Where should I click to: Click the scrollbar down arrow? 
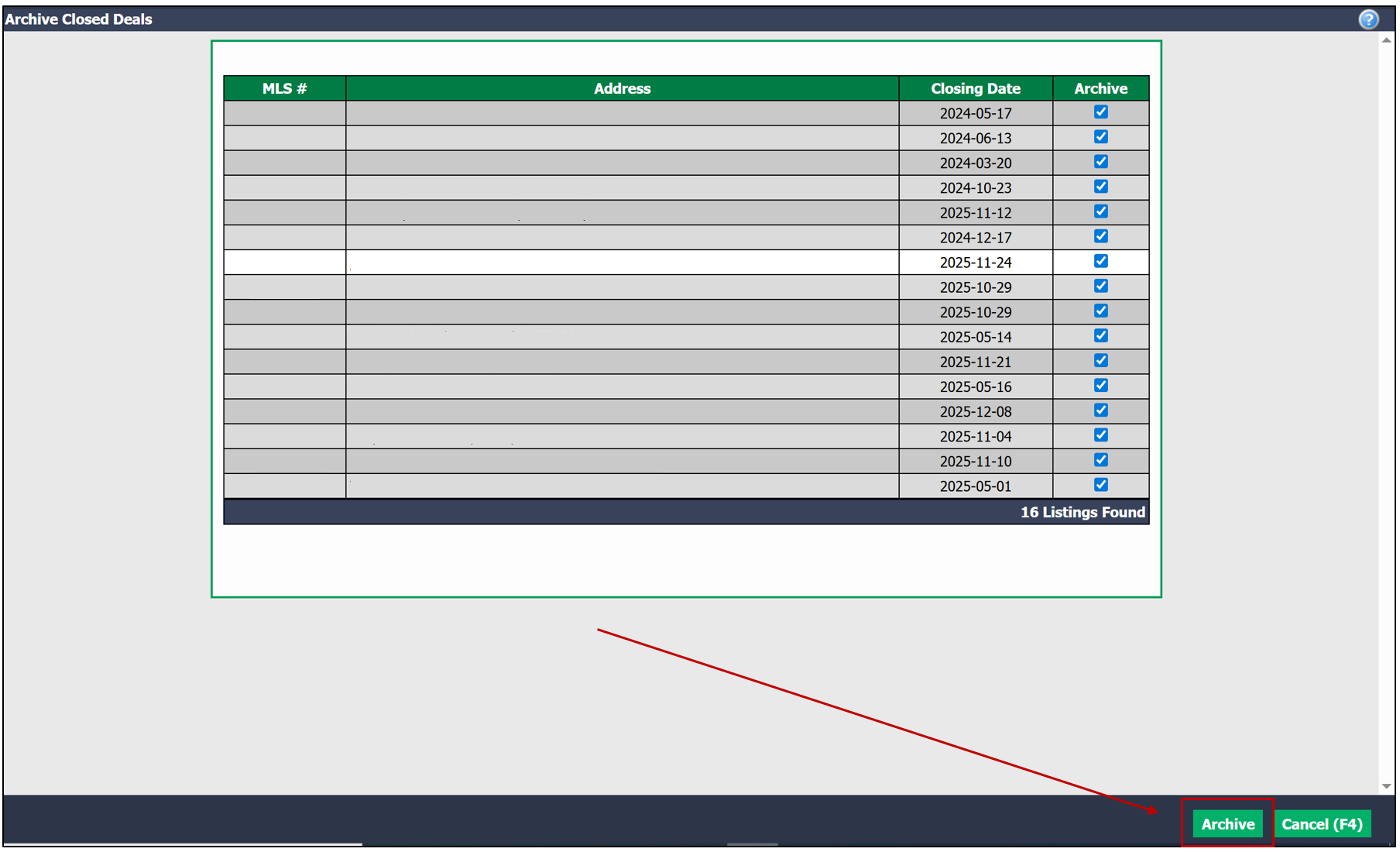coord(1386,786)
